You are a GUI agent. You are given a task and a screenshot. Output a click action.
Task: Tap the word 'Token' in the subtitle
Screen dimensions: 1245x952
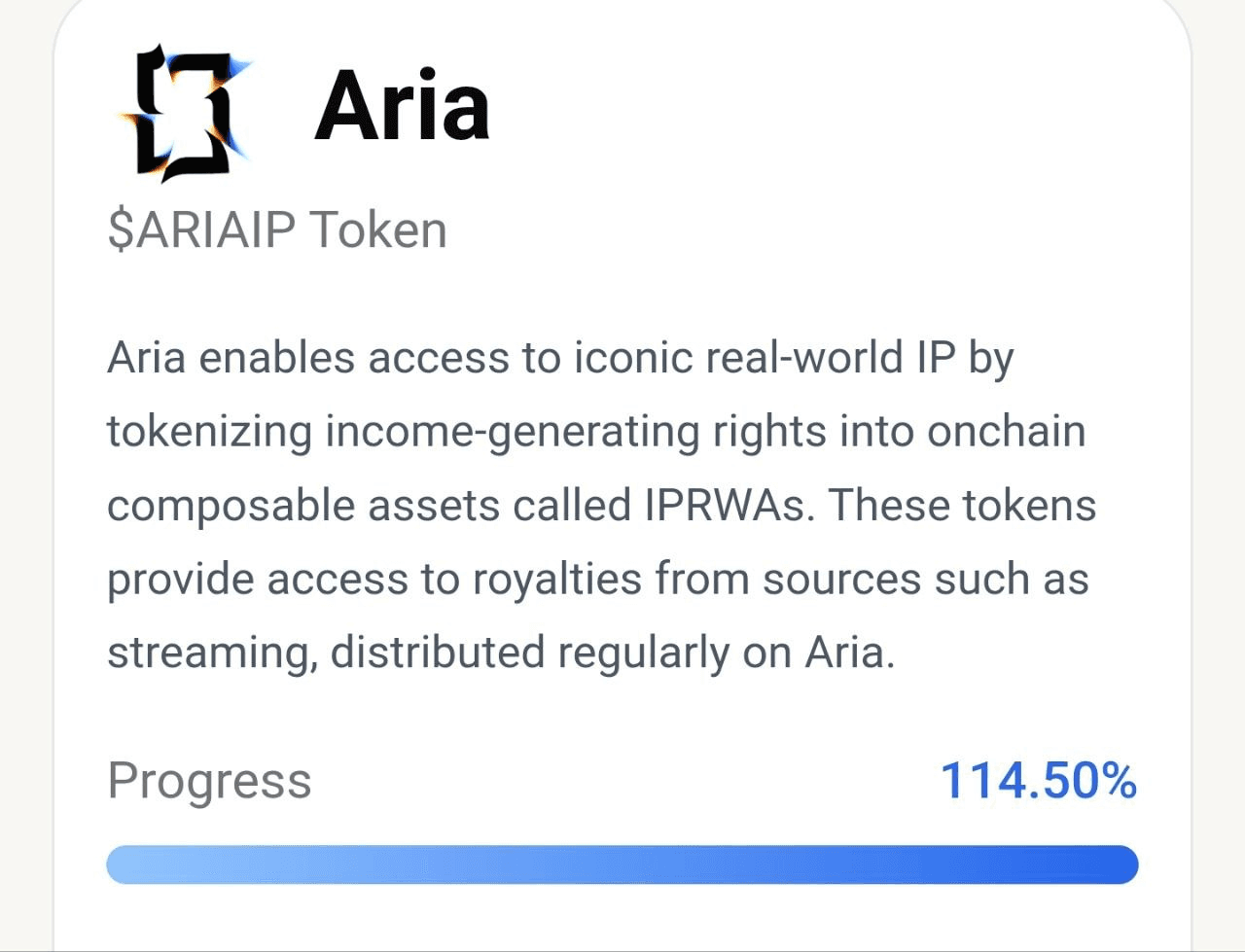pos(378,230)
